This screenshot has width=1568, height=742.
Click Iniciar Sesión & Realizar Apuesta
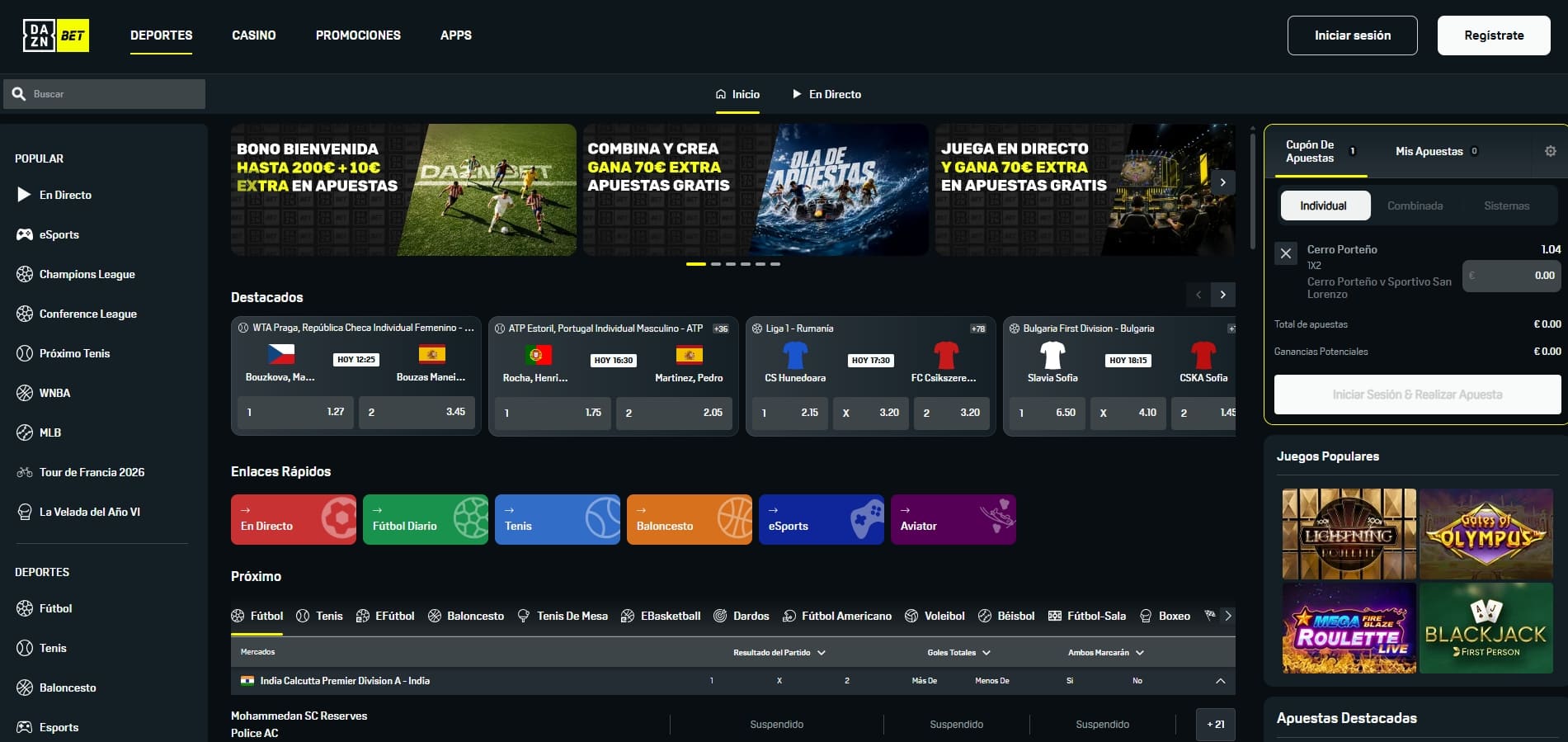[1418, 395]
